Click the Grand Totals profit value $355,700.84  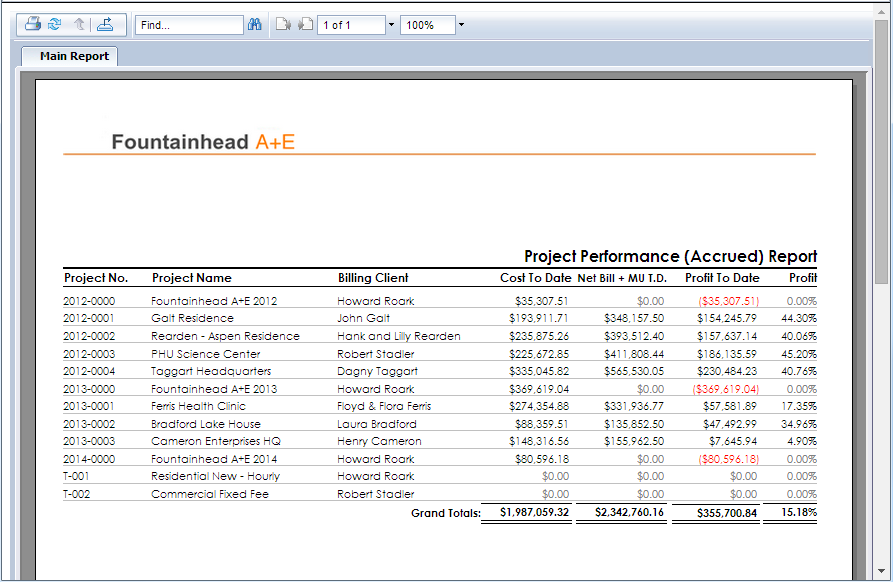[715, 513]
